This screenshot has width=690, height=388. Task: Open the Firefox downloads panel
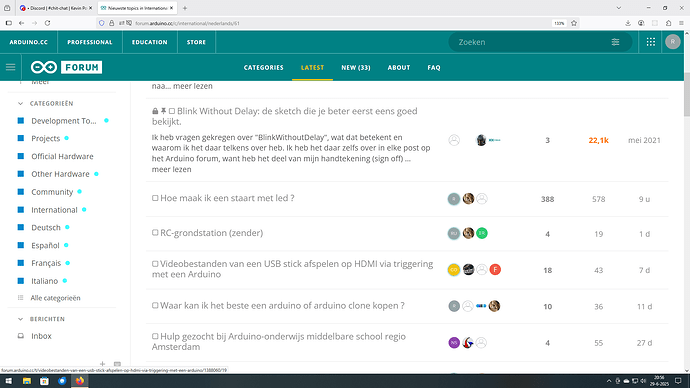[x=628, y=23]
